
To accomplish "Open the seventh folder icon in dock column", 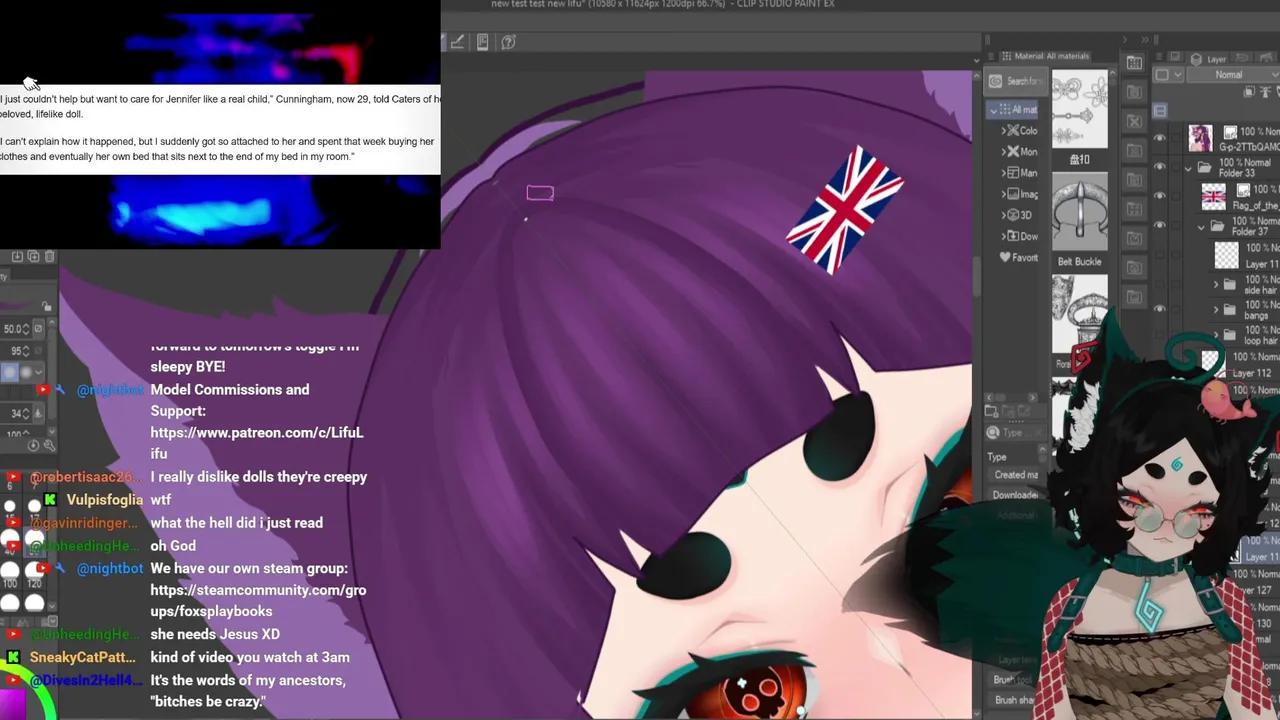I will [1134, 239].
